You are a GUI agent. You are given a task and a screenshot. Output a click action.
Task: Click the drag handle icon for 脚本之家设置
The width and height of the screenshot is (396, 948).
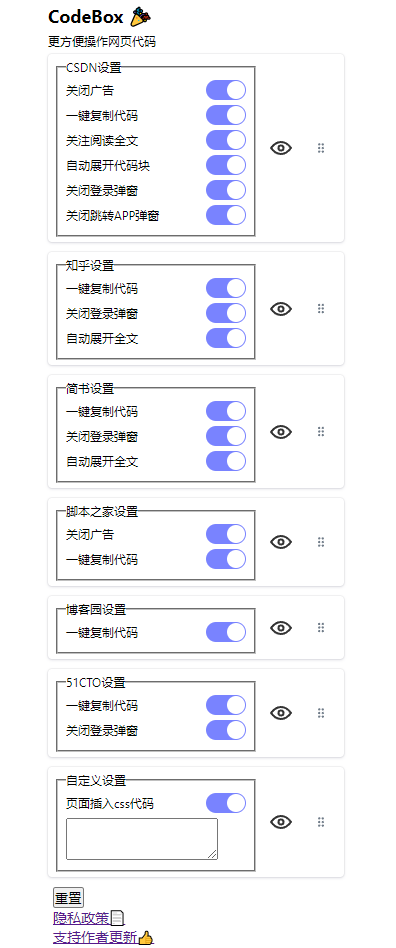pyautogui.click(x=321, y=542)
